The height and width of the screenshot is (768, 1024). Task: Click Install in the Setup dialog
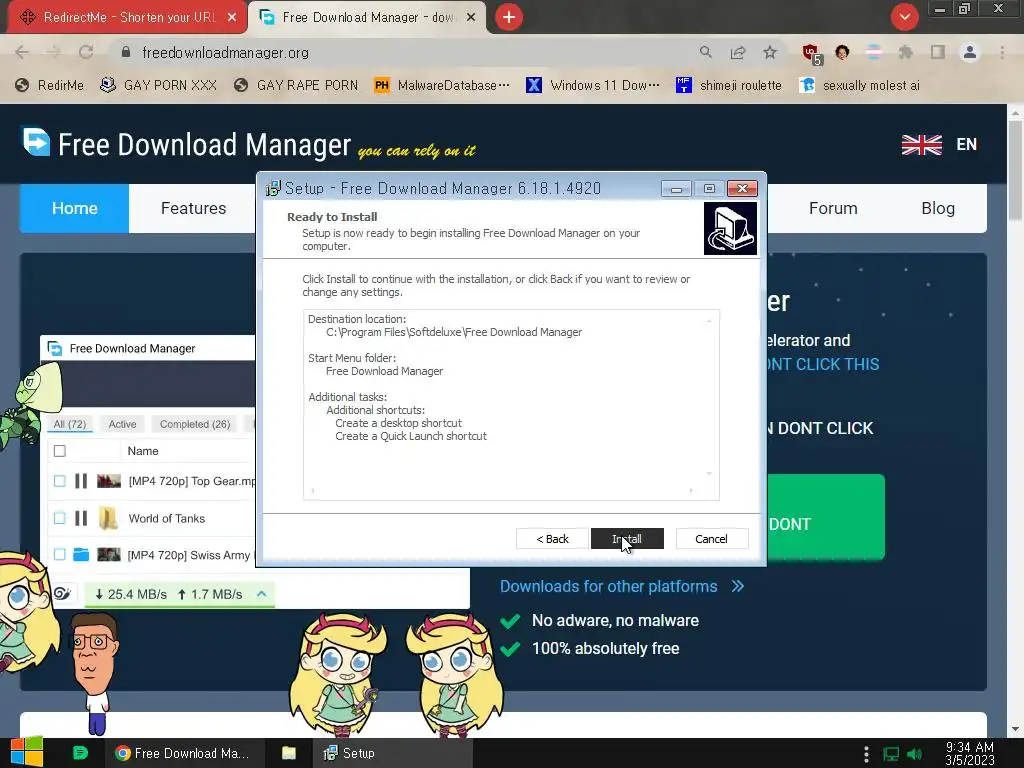(x=627, y=539)
